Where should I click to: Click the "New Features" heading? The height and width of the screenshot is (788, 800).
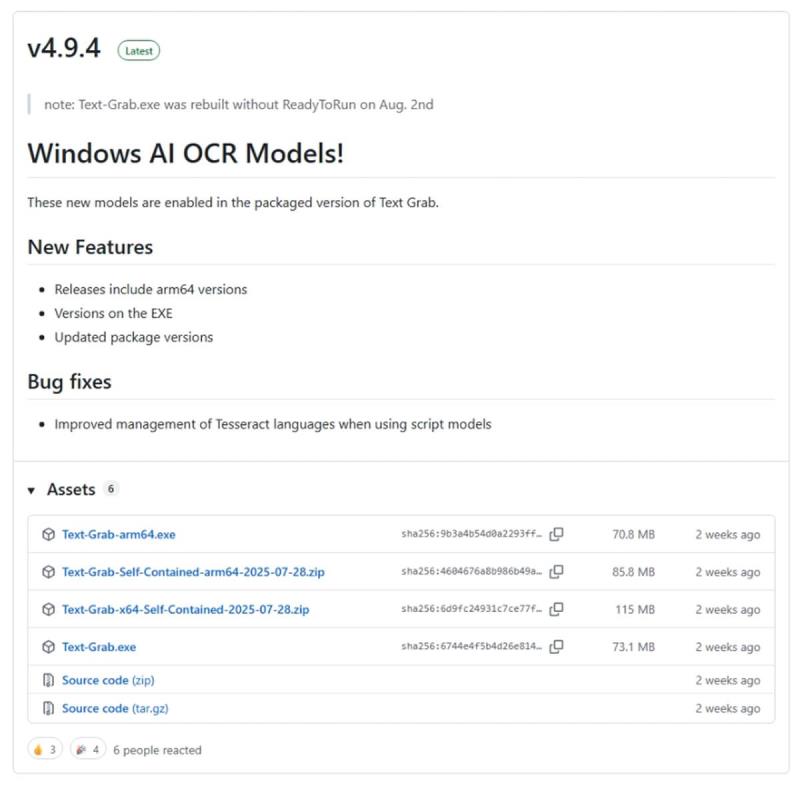pyautogui.click(x=90, y=247)
